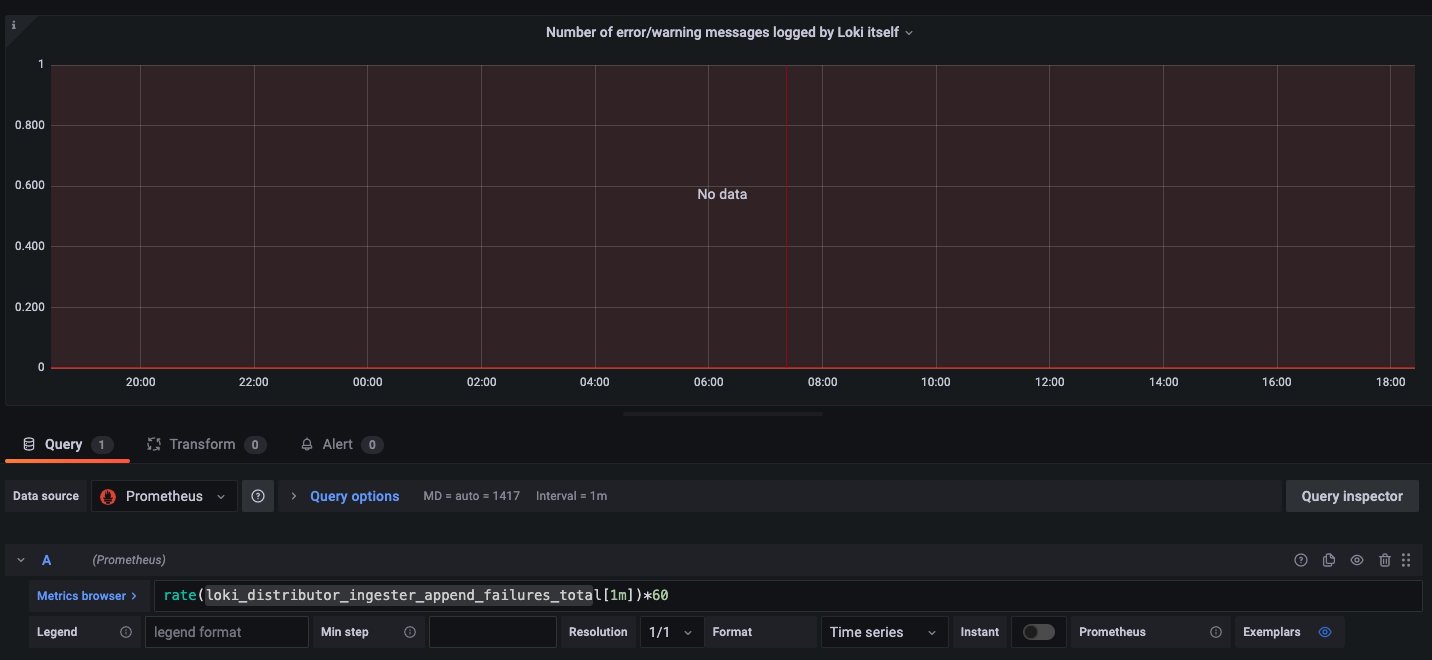
Task: Toggle Exemplars visibility with the eye icon
Action: point(1324,632)
